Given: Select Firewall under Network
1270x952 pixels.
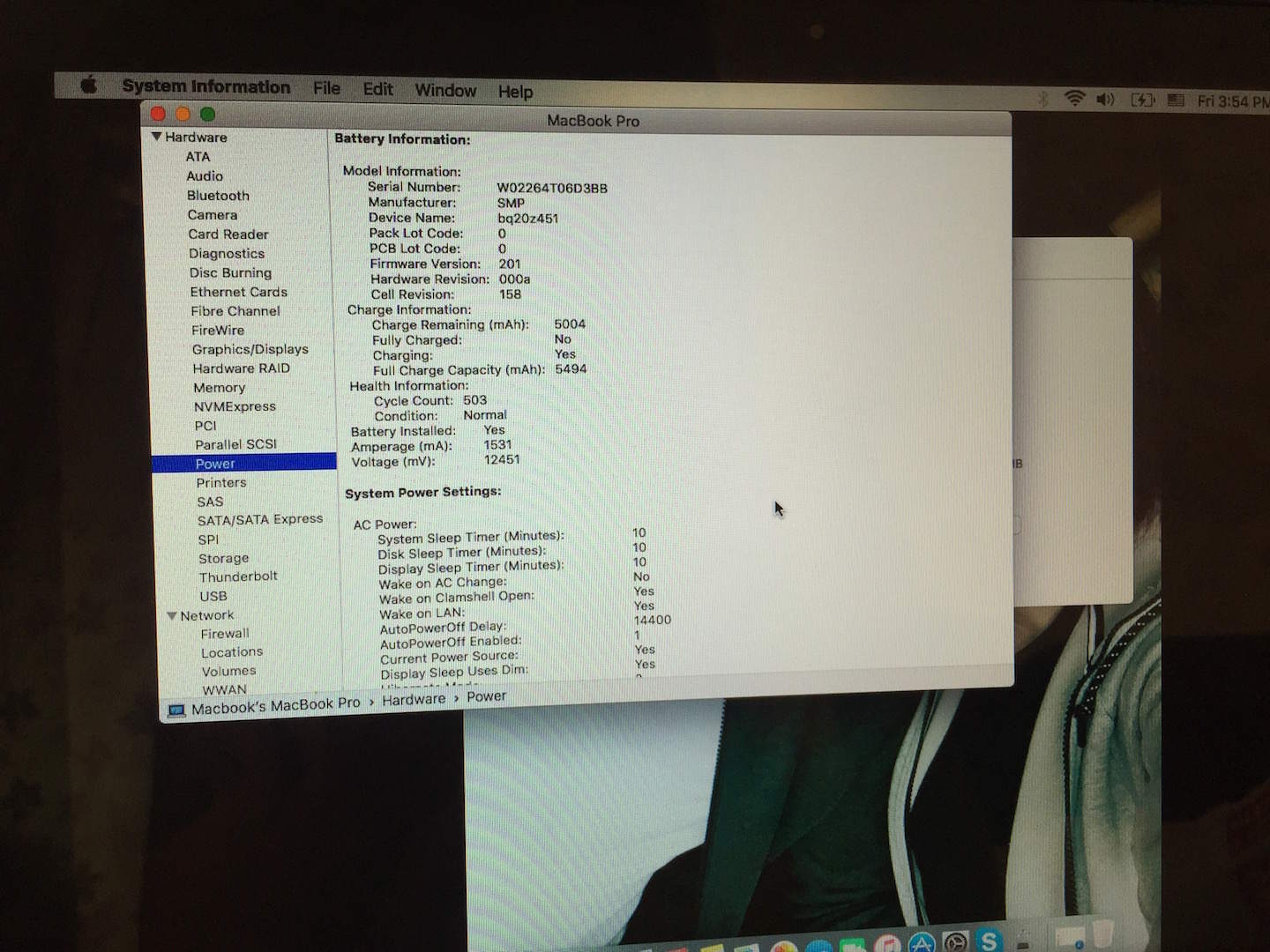Looking at the screenshot, I should pos(225,634).
